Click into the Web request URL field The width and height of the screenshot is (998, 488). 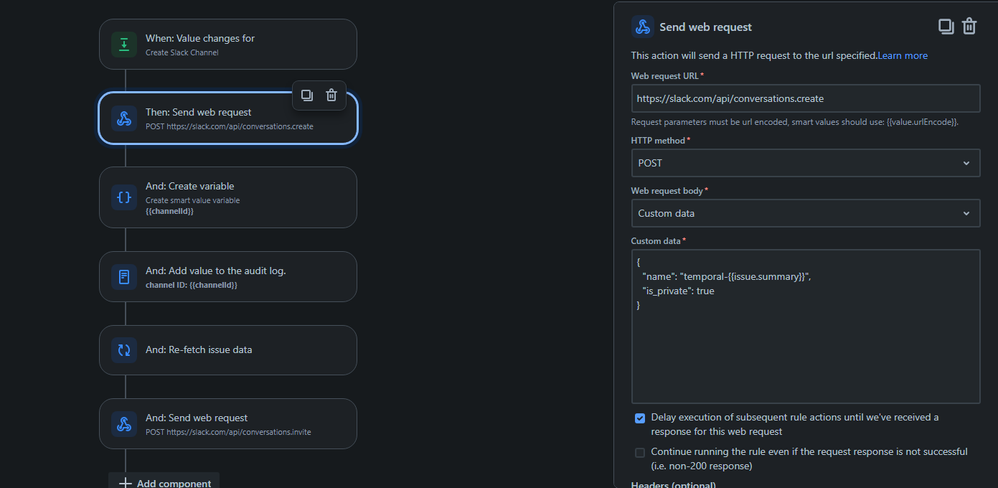[x=806, y=99]
